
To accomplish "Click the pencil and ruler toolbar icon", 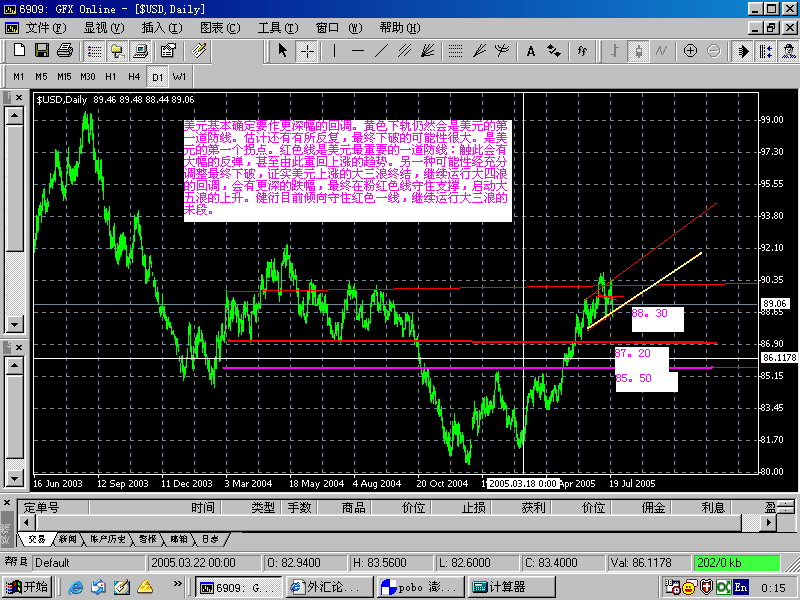I will pos(198,51).
